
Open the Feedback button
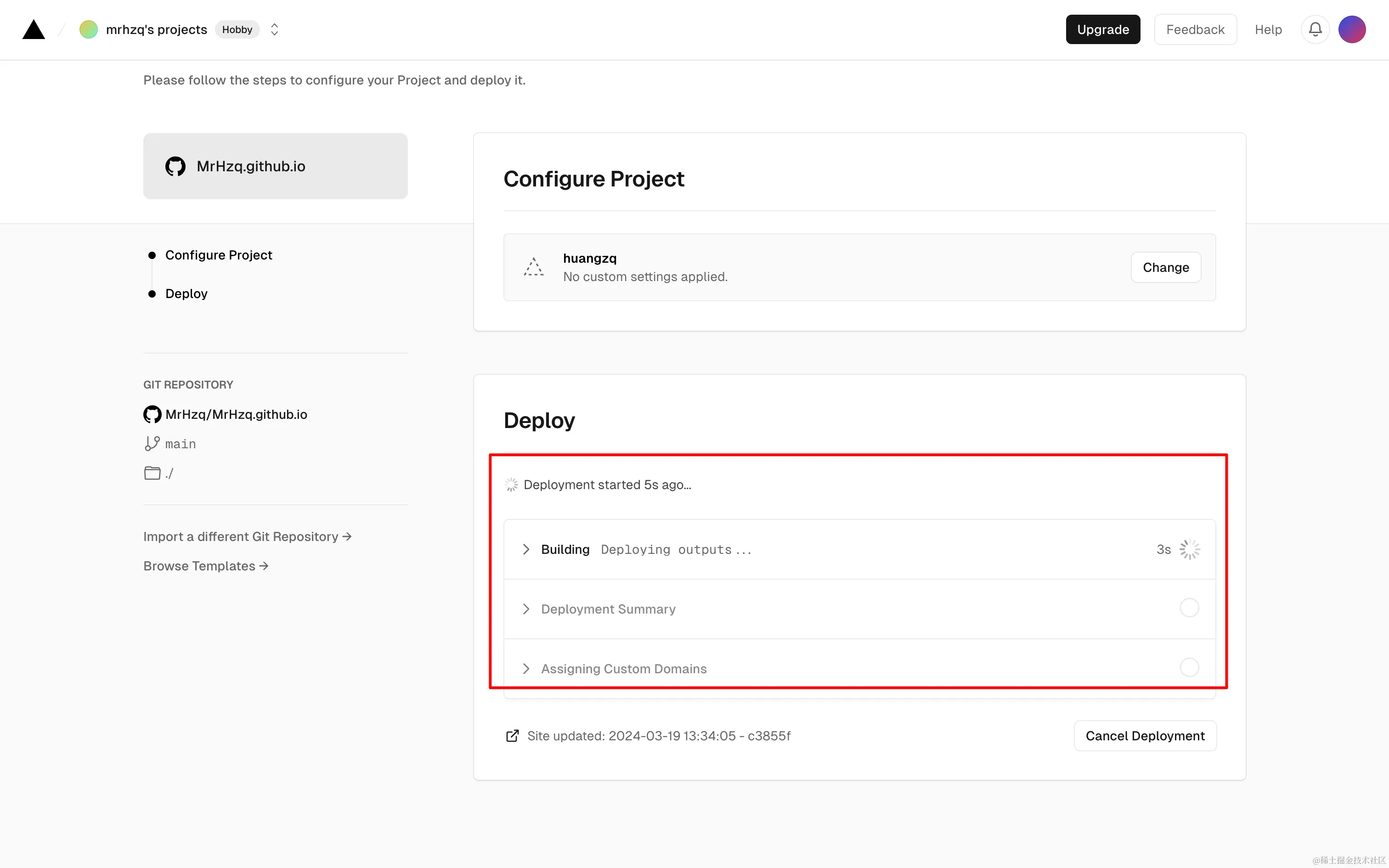coord(1195,29)
